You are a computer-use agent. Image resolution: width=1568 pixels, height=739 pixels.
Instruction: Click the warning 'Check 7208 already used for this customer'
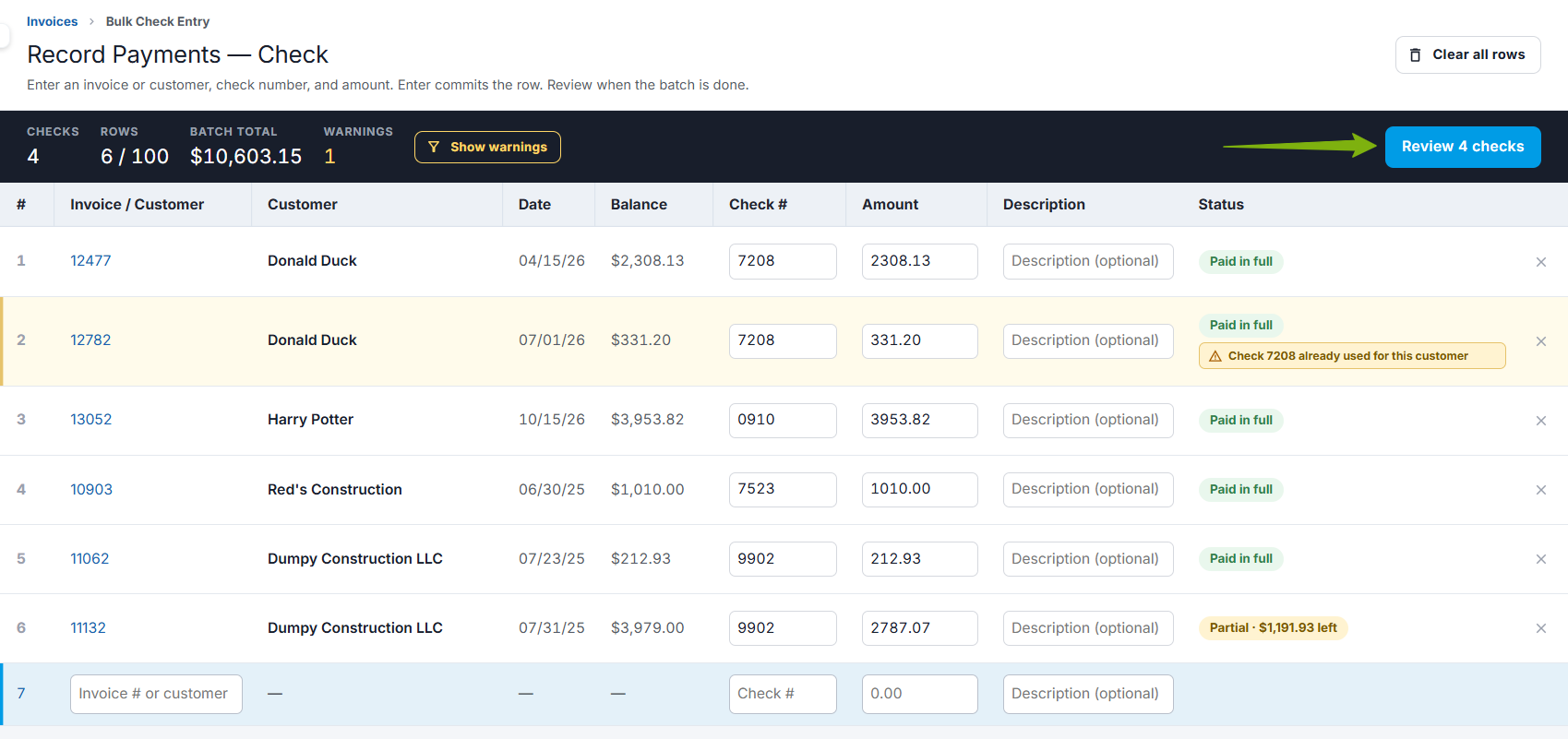[x=1351, y=356]
